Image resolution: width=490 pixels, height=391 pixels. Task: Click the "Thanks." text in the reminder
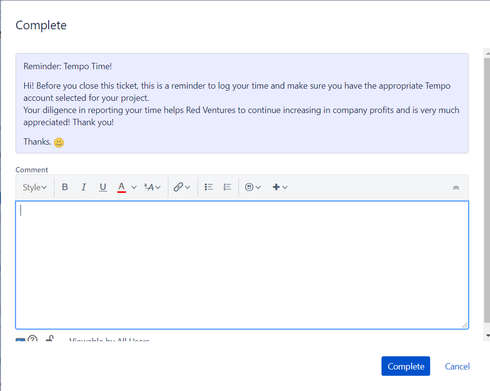[x=37, y=142]
